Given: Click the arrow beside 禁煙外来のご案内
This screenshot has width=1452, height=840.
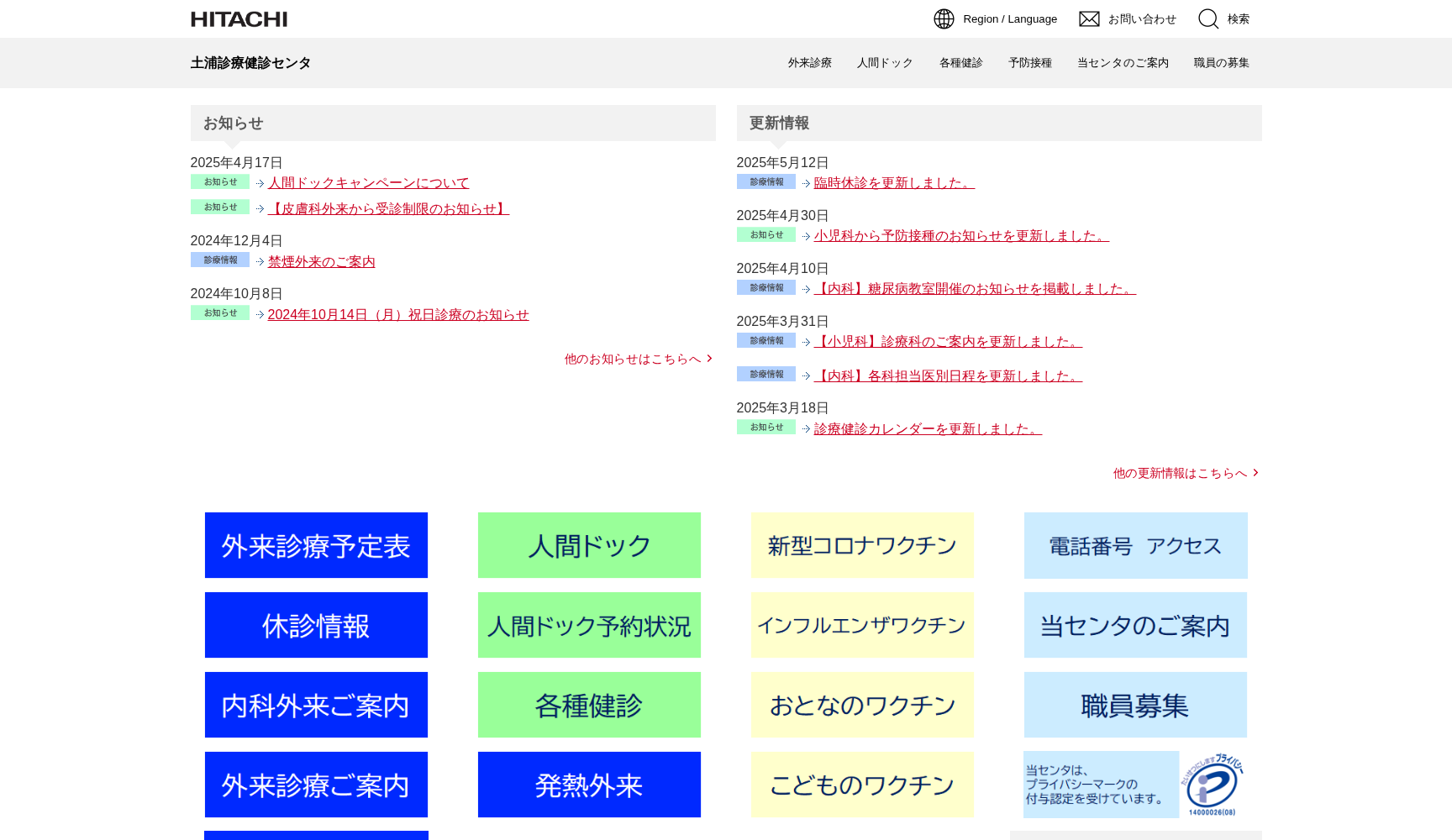Looking at the screenshot, I should [258, 261].
